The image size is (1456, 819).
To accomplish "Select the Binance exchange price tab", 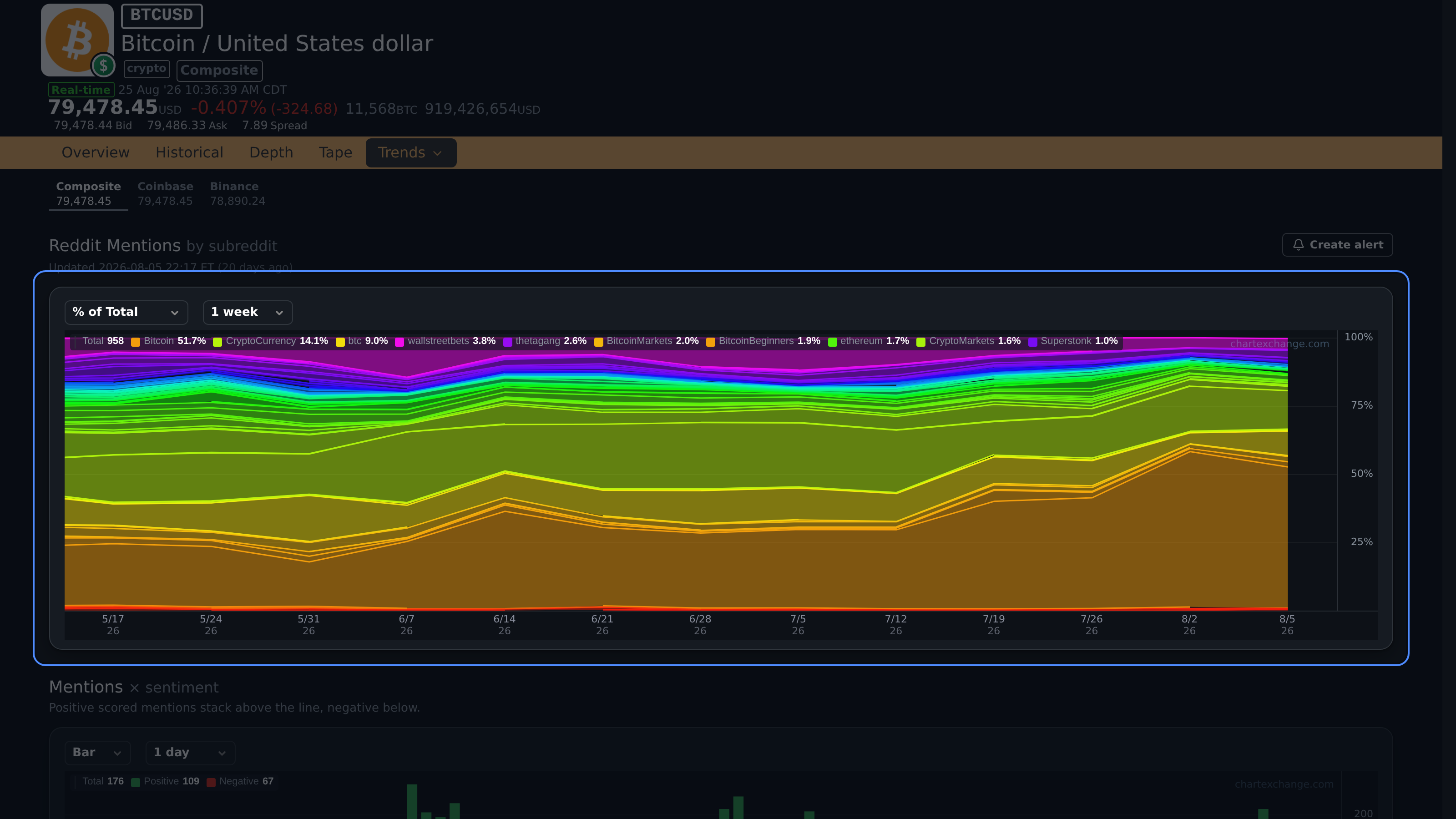I will click(x=238, y=194).
